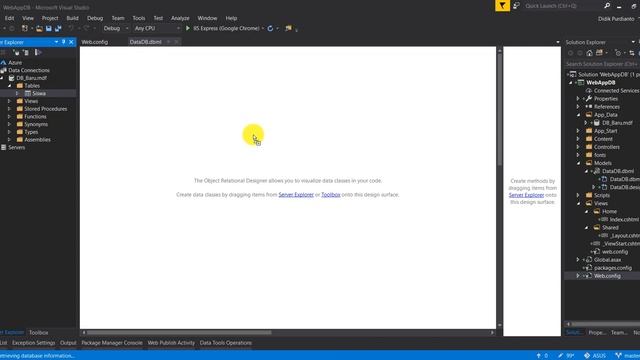Click the Save All icon in the toolbar
The width and height of the screenshot is (640, 360).
tap(58, 29)
